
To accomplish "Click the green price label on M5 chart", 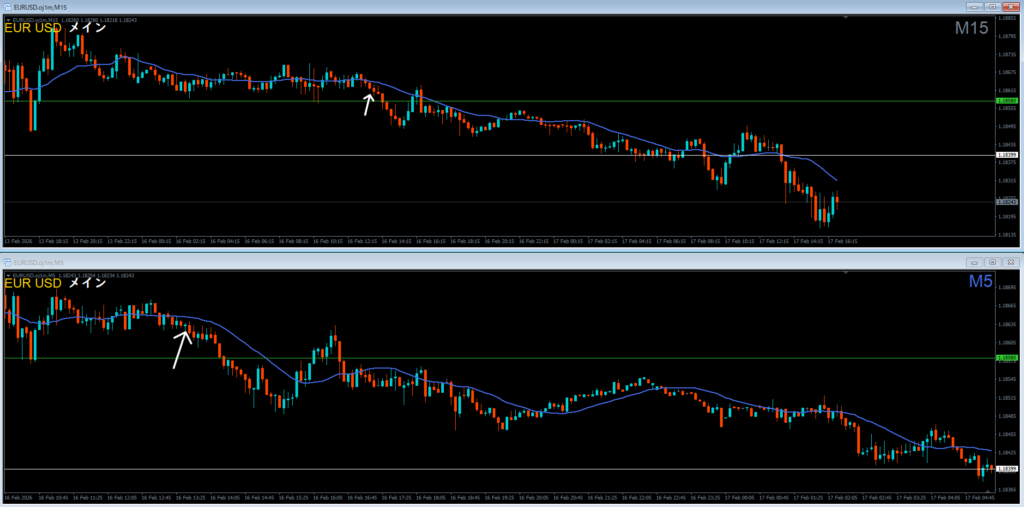I will click(x=1007, y=357).
